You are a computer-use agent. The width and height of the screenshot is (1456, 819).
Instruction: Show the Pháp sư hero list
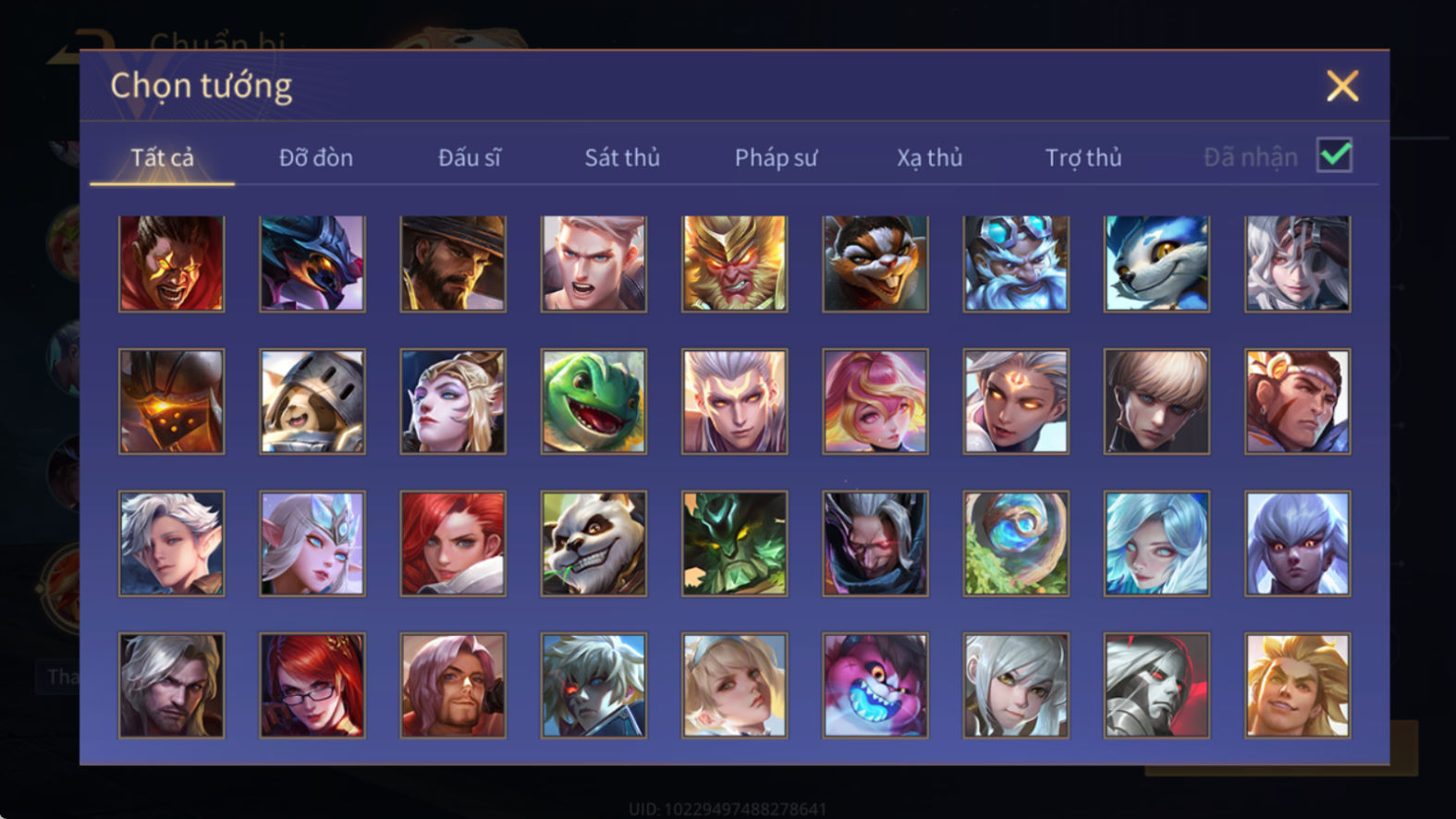[776, 158]
